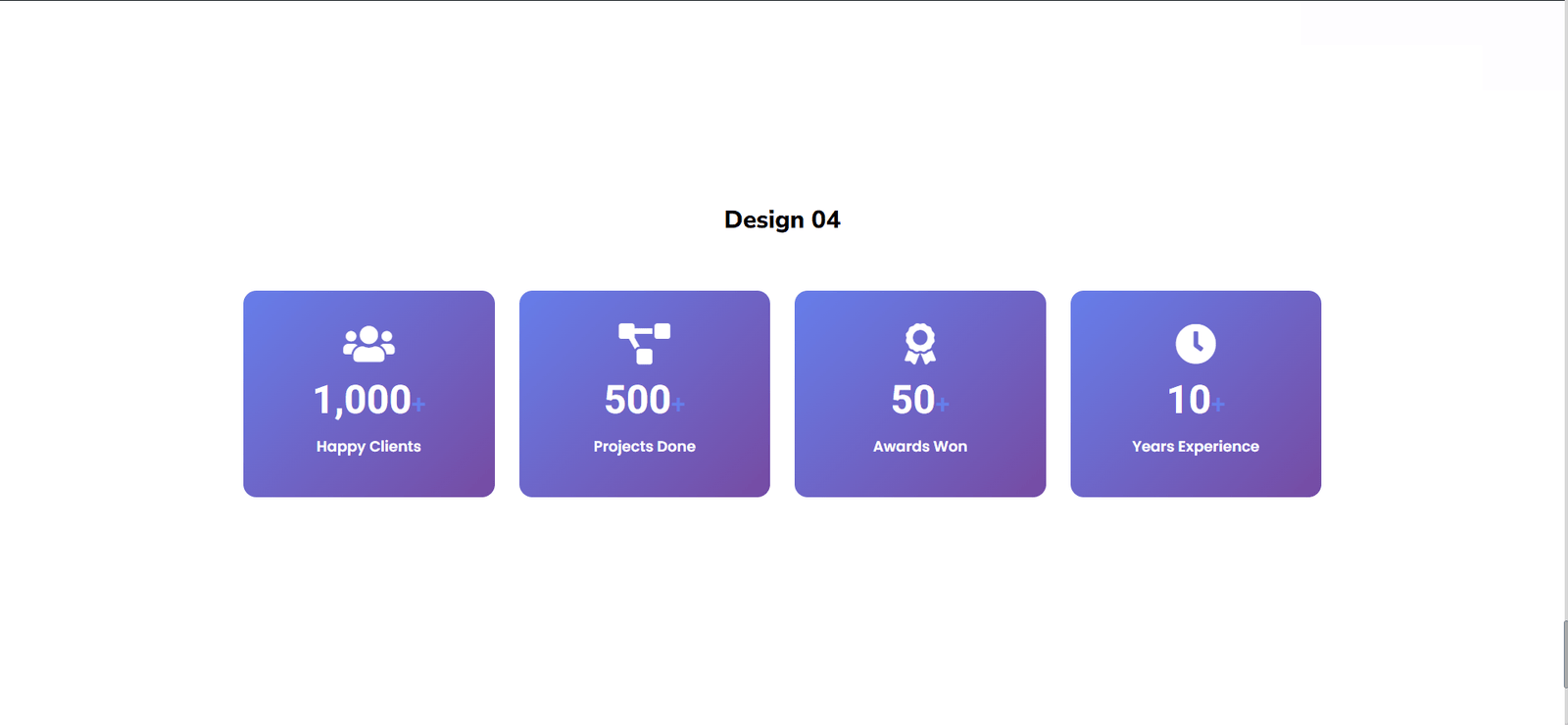Click the plus sign after 50
The image size is (1568, 725).
[943, 404]
